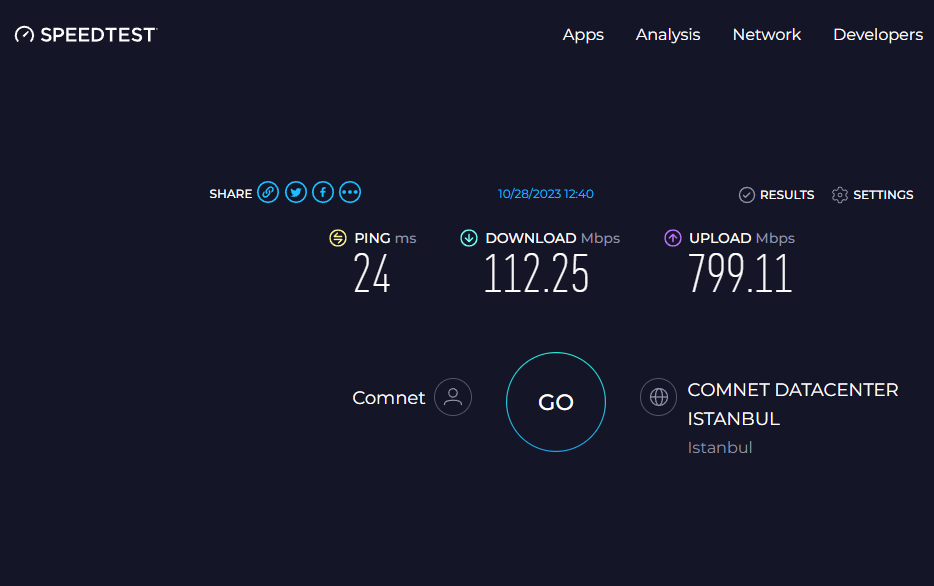Change server COMNET DATACENTER ISTANBUL
The width and height of the screenshot is (934, 586).
(792, 404)
